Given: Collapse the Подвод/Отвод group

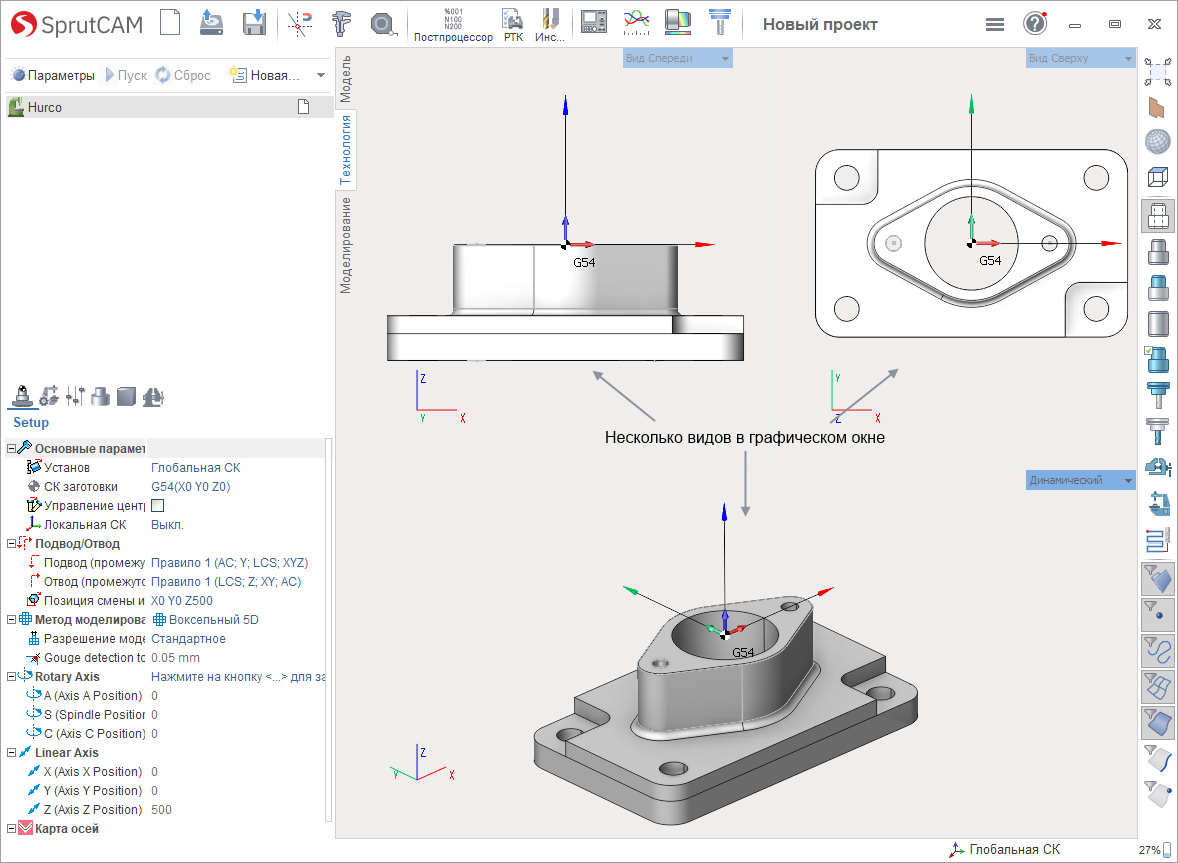Looking at the screenshot, I should pyautogui.click(x=11, y=543).
